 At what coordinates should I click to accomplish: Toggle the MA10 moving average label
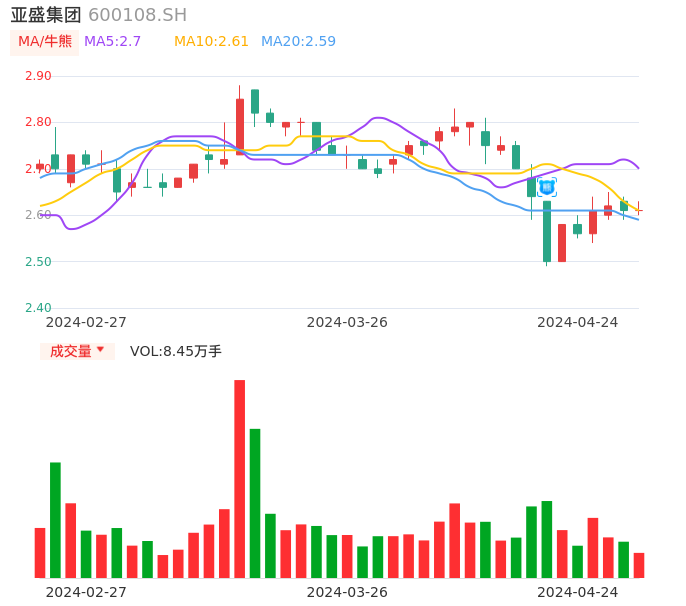click(211, 42)
